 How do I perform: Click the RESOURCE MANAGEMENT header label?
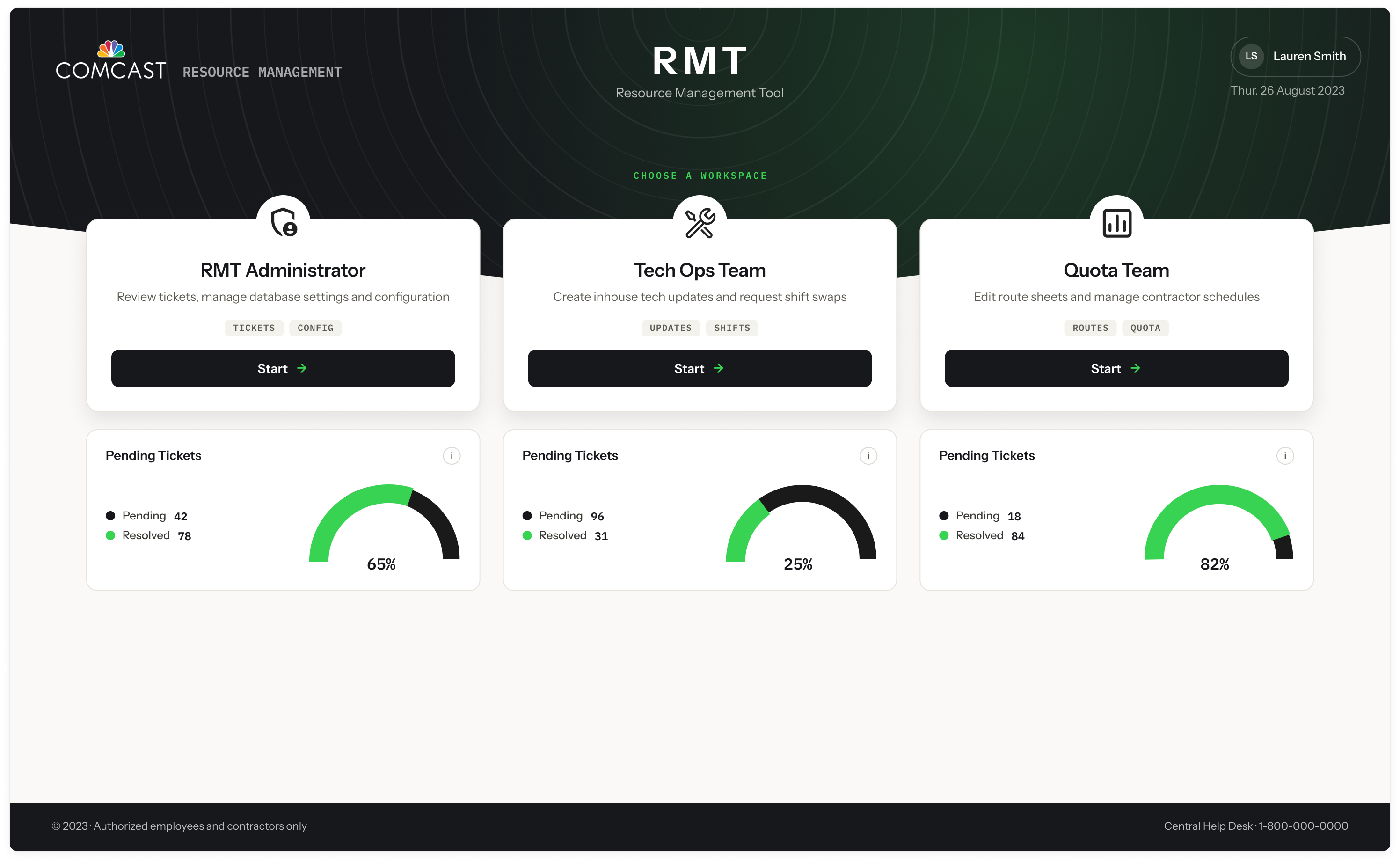(262, 72)
